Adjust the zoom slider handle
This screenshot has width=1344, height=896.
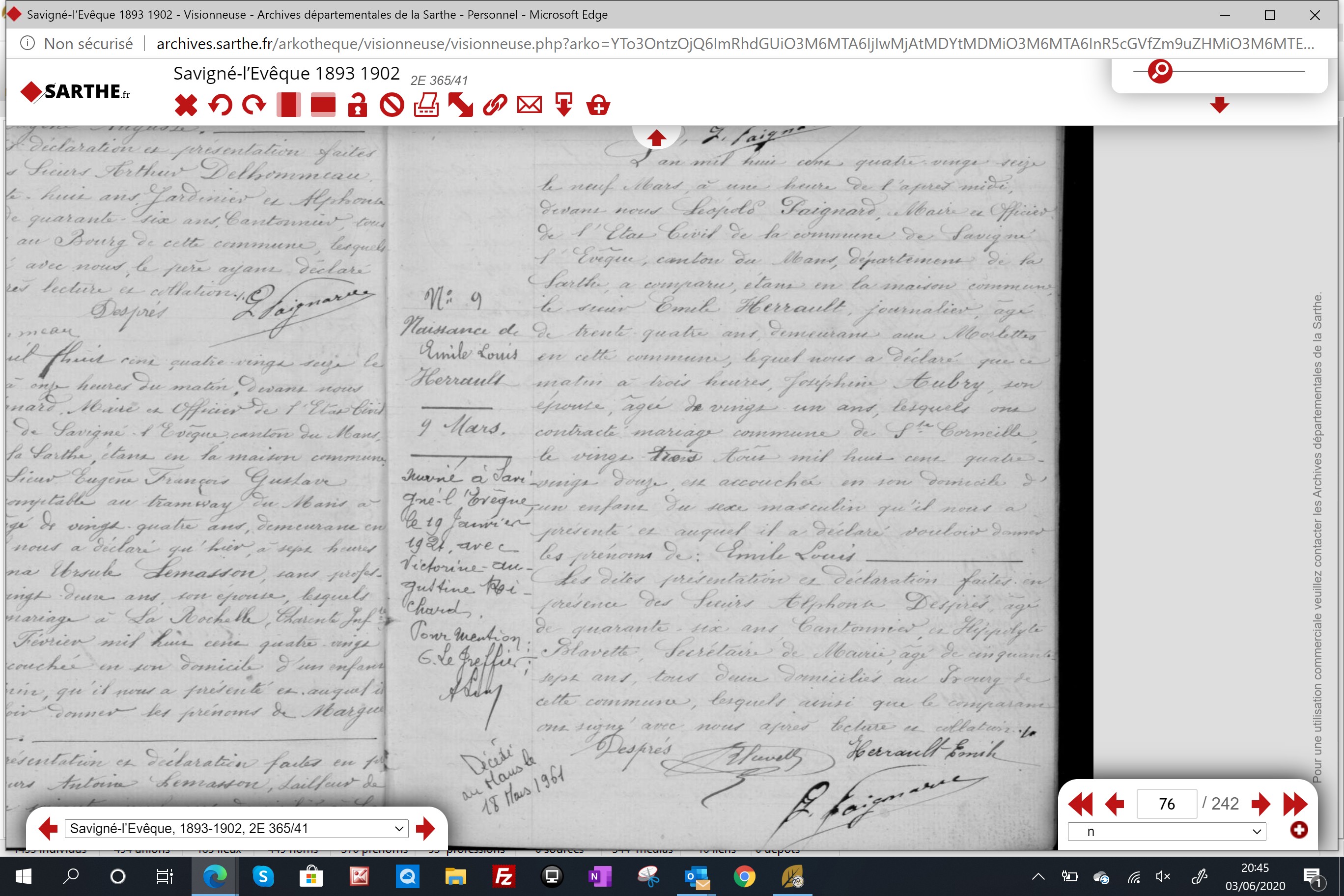click(1160, 71)
